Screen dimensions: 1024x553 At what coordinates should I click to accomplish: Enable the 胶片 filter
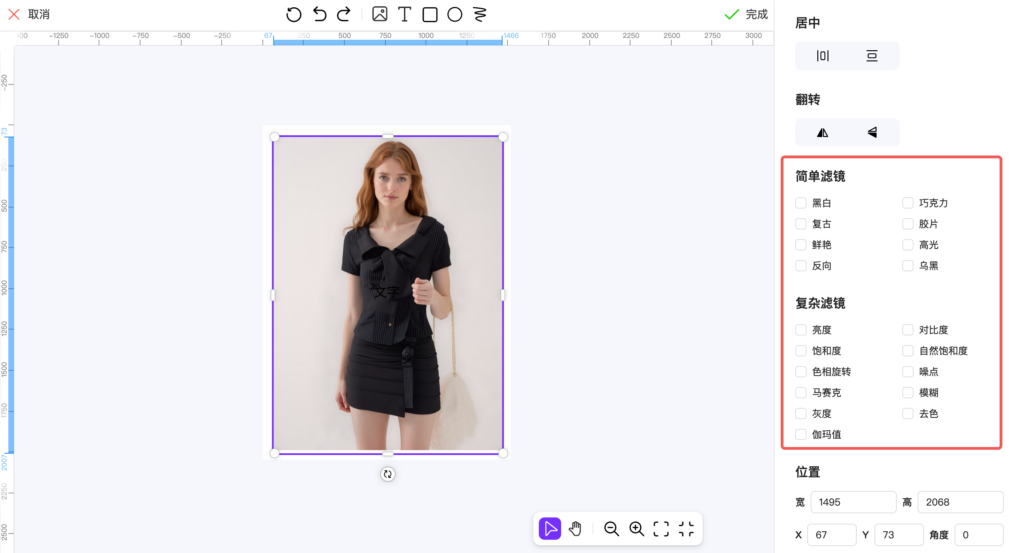[x=908, y=224]
